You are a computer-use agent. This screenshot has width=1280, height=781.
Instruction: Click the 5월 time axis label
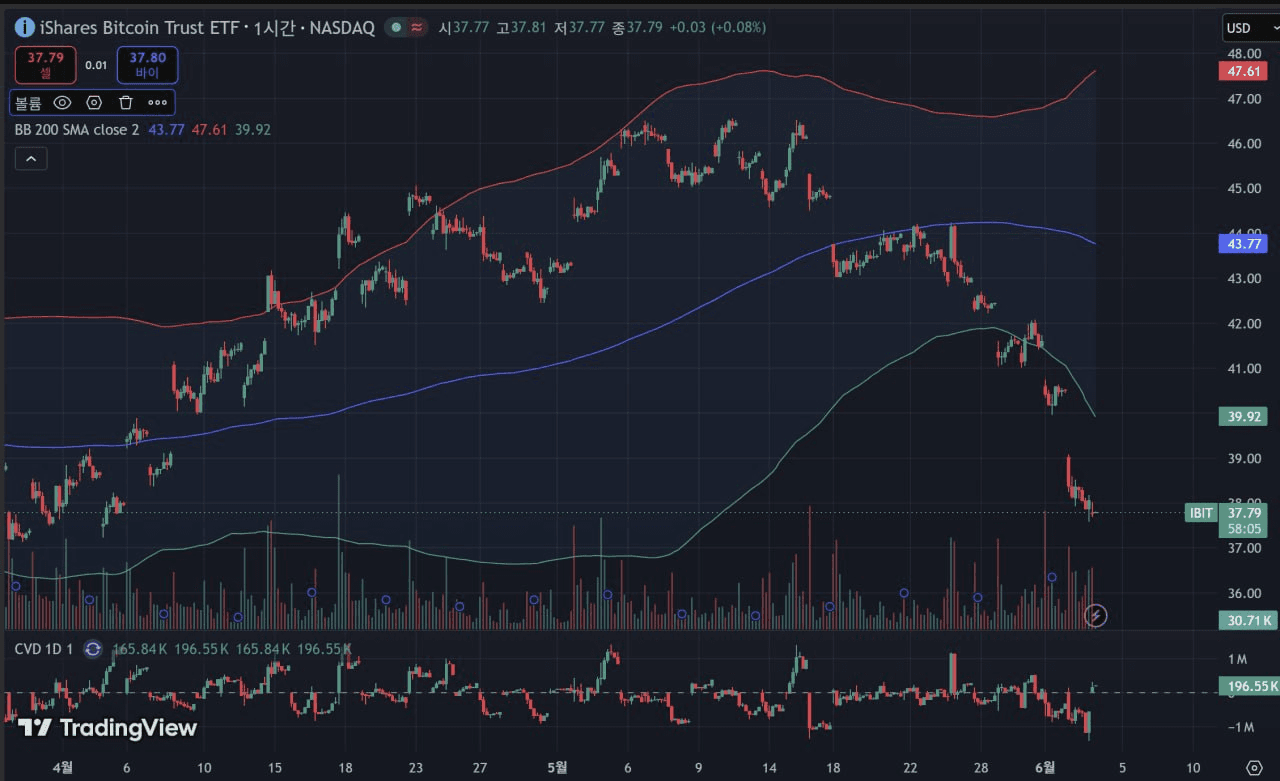point(557,767)
